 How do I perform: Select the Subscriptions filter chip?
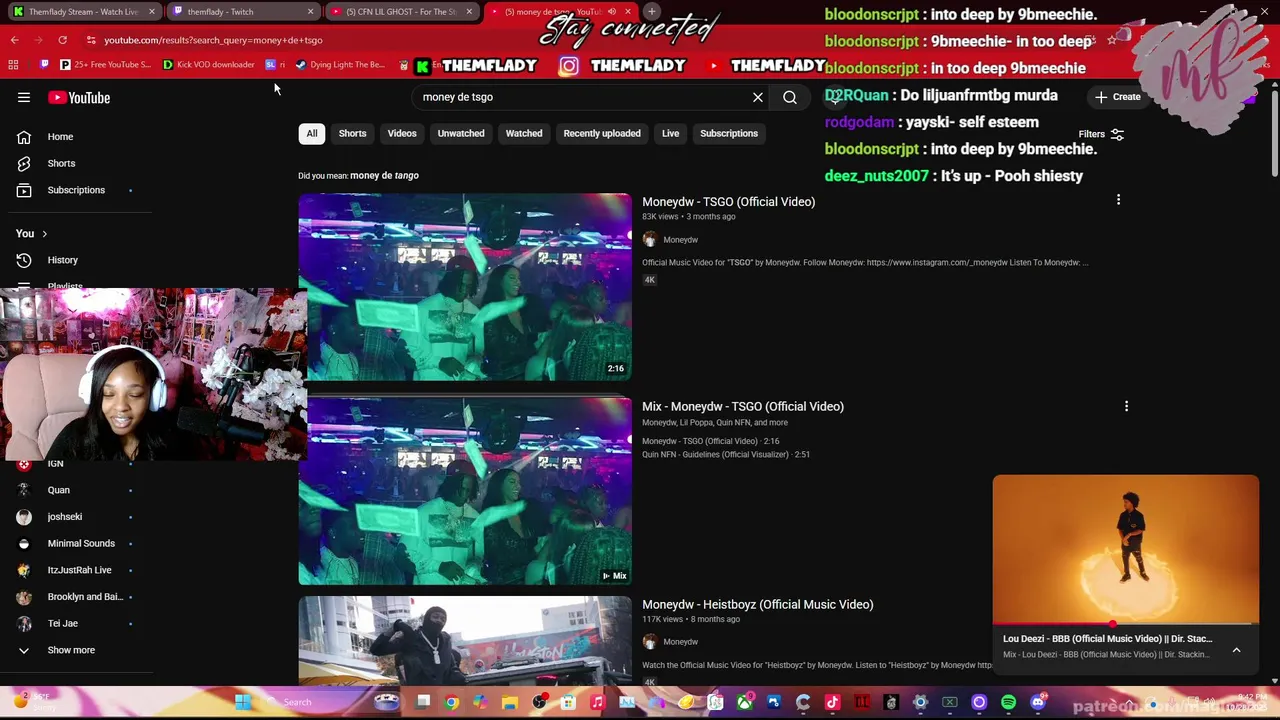click(729, 133)
